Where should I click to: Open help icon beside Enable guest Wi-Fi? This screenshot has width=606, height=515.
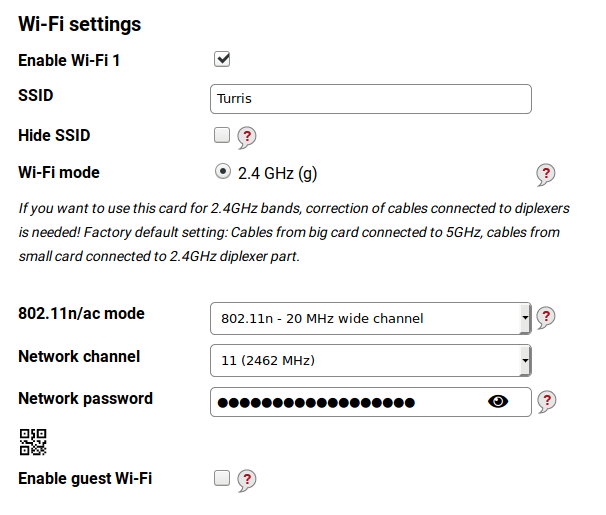click(x=247, y=480)
